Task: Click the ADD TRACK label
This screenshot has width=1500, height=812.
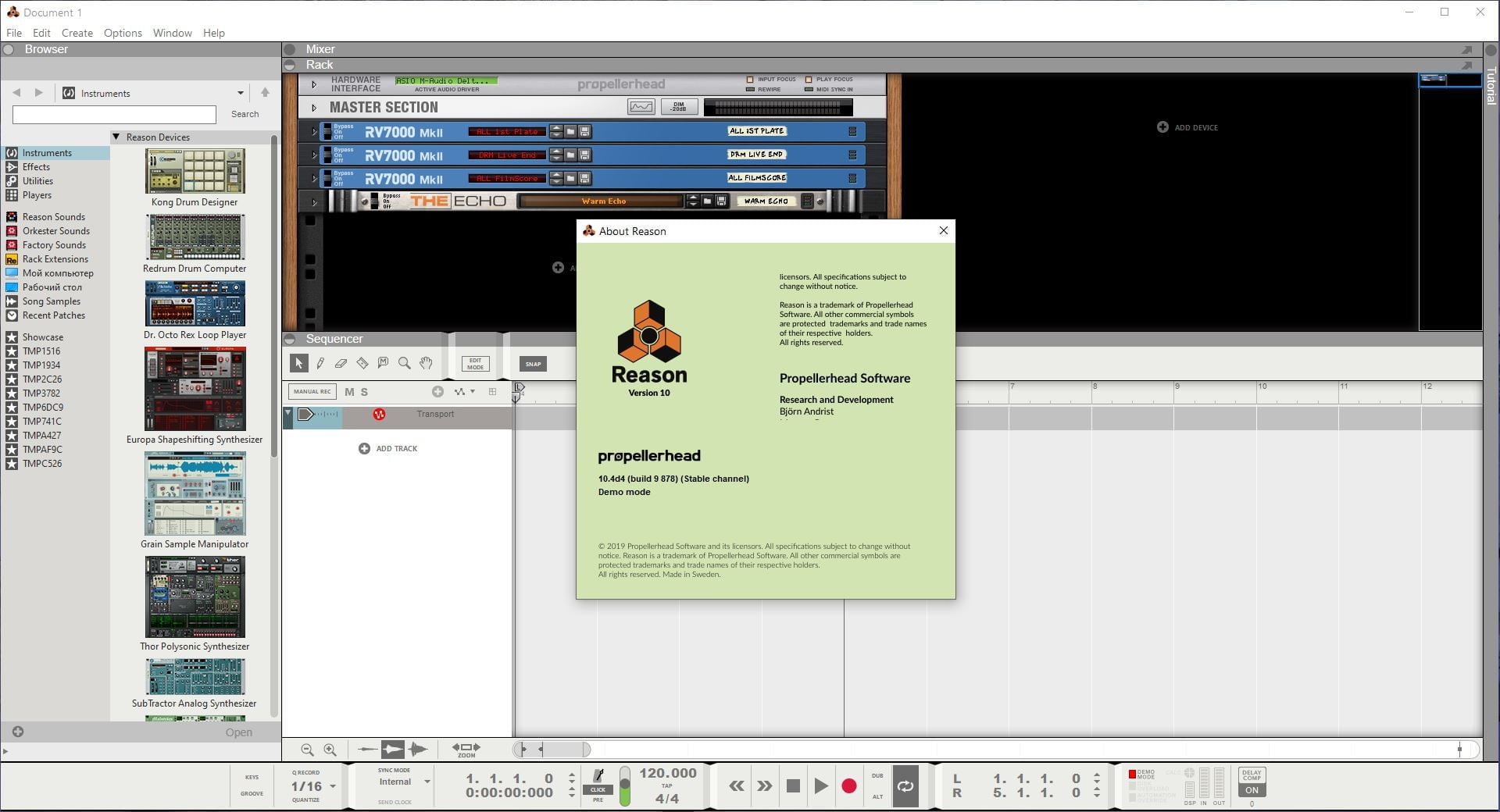Action: tap(397, 448)
